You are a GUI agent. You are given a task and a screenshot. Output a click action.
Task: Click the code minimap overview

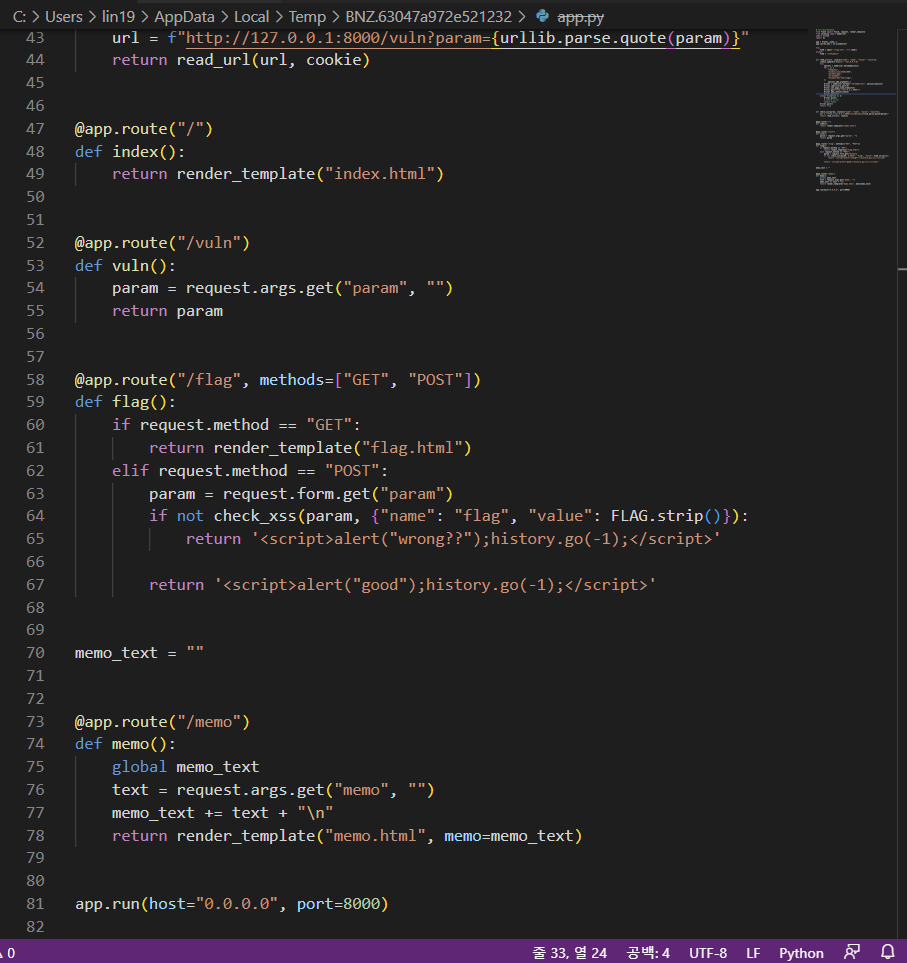click(855, 111)
